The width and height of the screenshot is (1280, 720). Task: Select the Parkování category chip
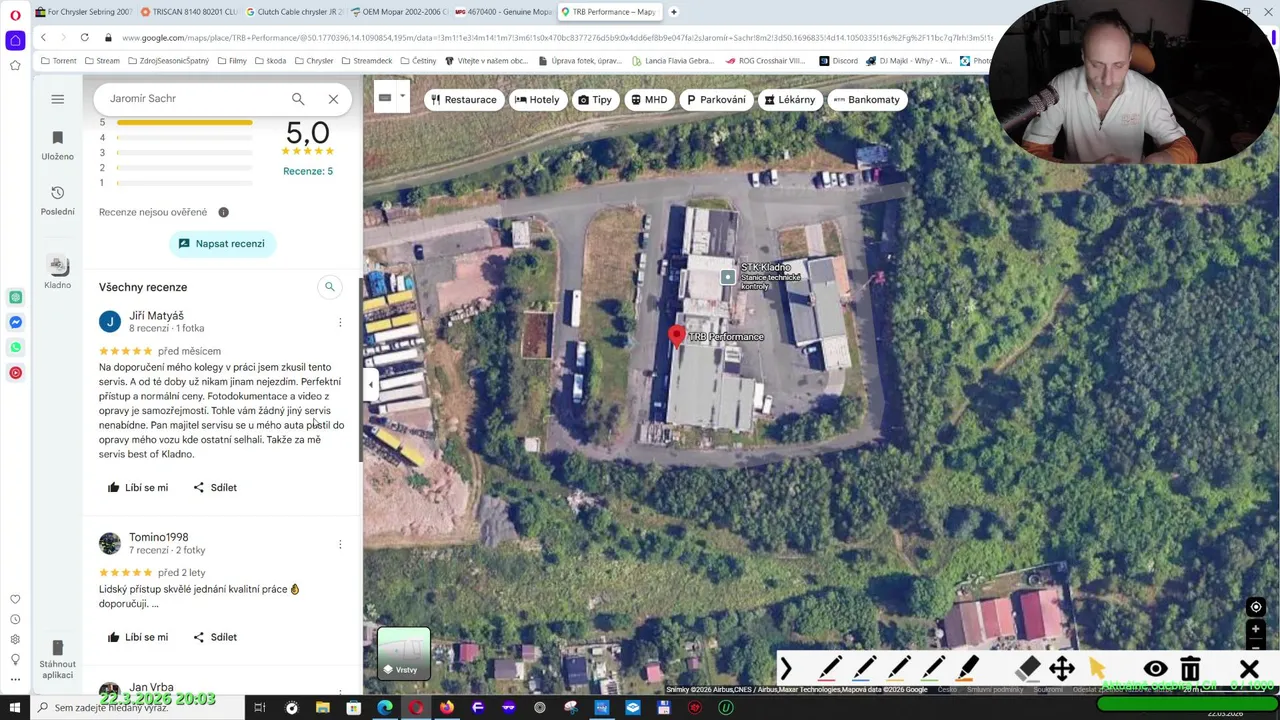(715, 100)
